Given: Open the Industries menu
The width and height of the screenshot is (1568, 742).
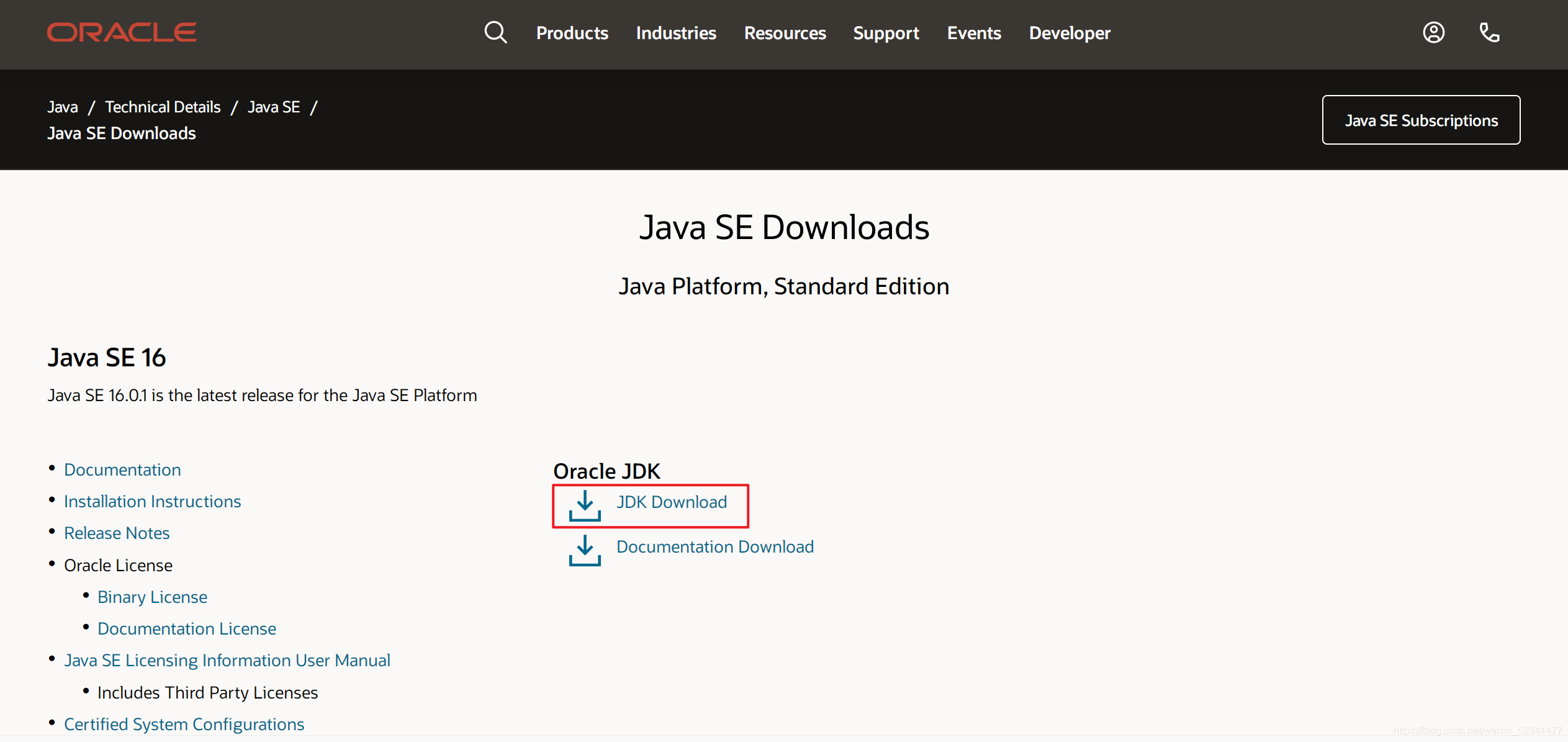Looking at the screenshot, I should tap(676, 33).
